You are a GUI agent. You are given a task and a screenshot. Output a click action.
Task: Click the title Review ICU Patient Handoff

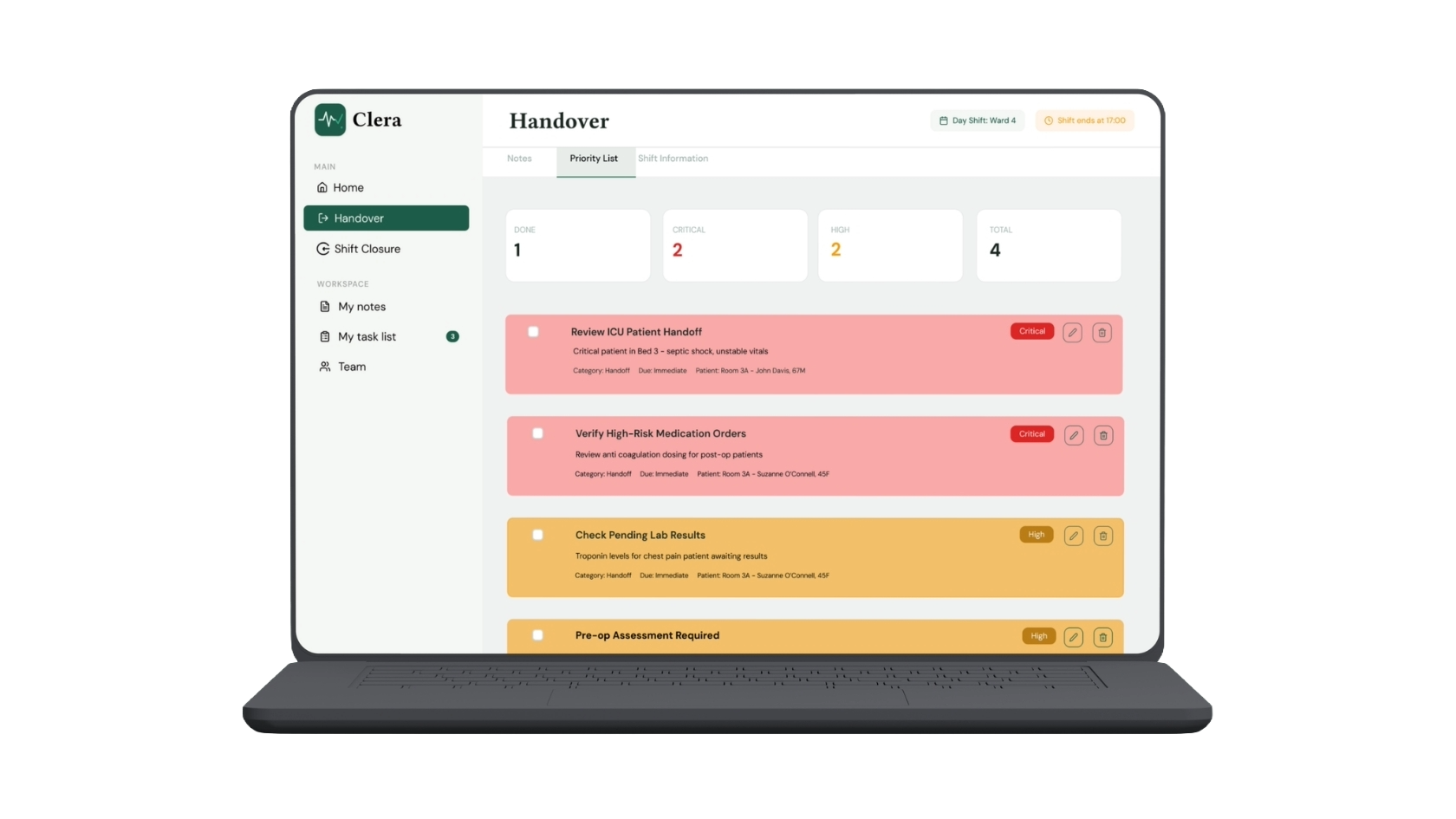click(636, 332)
